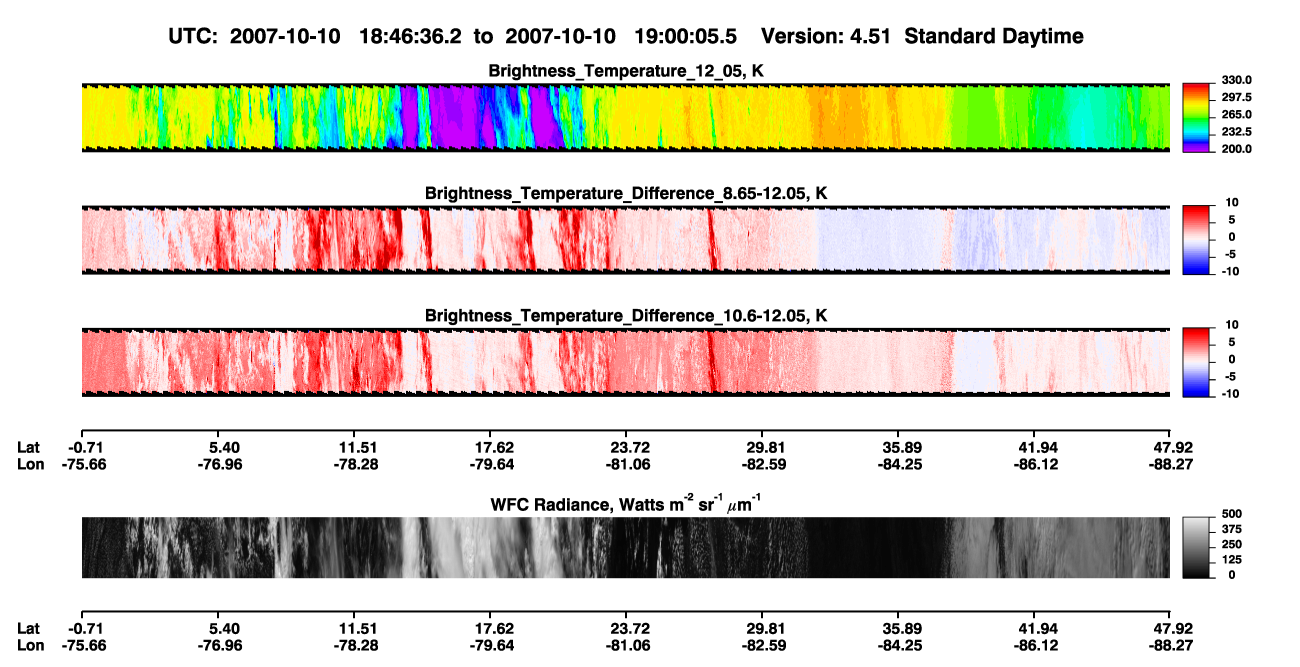Click latitude '29.81' above the WFC panel
The width and height of the screenshot is (1300, 667).
[x=762, y=447]
